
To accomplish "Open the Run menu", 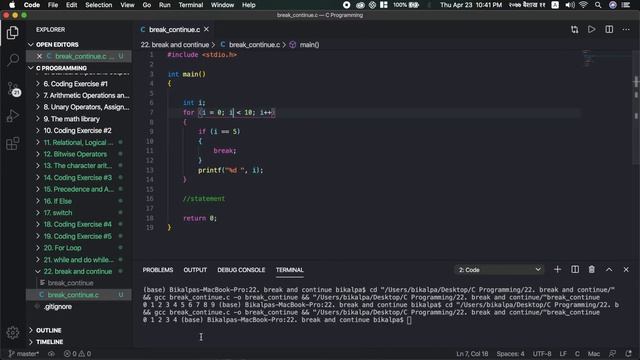I will [164, 5].
